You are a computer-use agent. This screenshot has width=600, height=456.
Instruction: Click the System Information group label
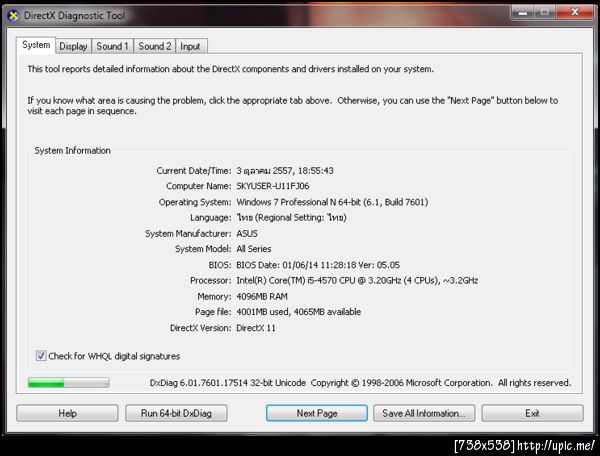73,151
